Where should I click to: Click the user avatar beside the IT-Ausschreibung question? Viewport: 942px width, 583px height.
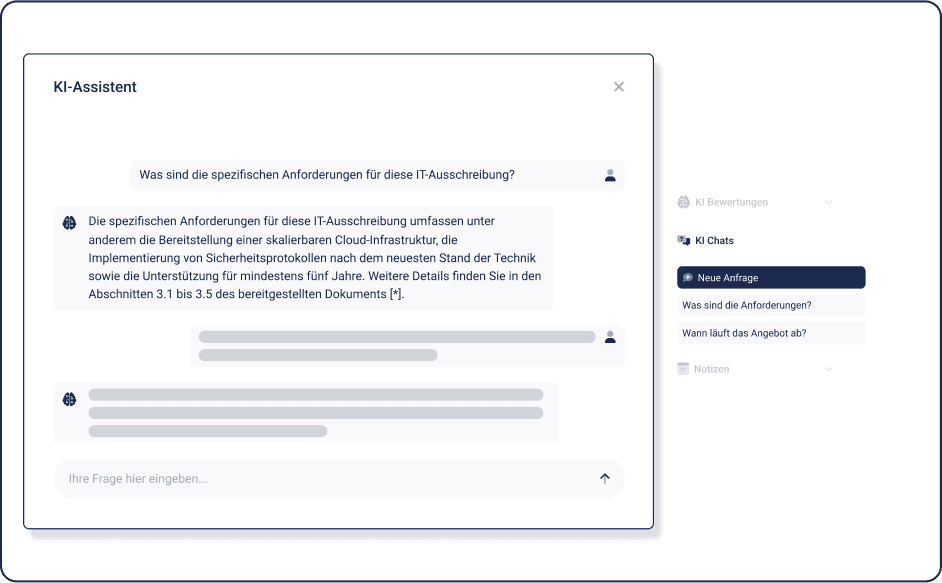coord(610,175)
